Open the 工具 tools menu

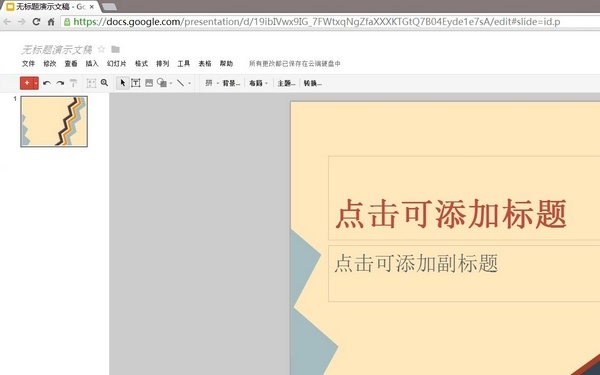point(184,64)
